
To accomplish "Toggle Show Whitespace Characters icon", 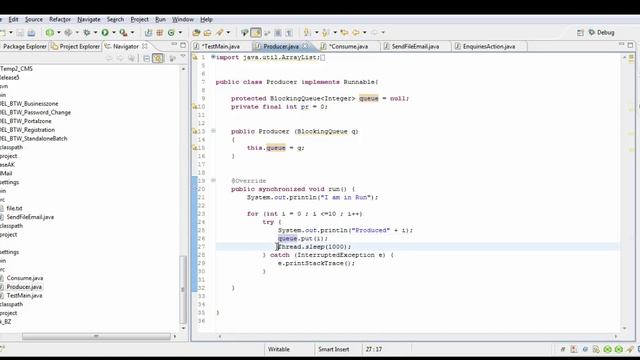I will (x=289, y=33).
